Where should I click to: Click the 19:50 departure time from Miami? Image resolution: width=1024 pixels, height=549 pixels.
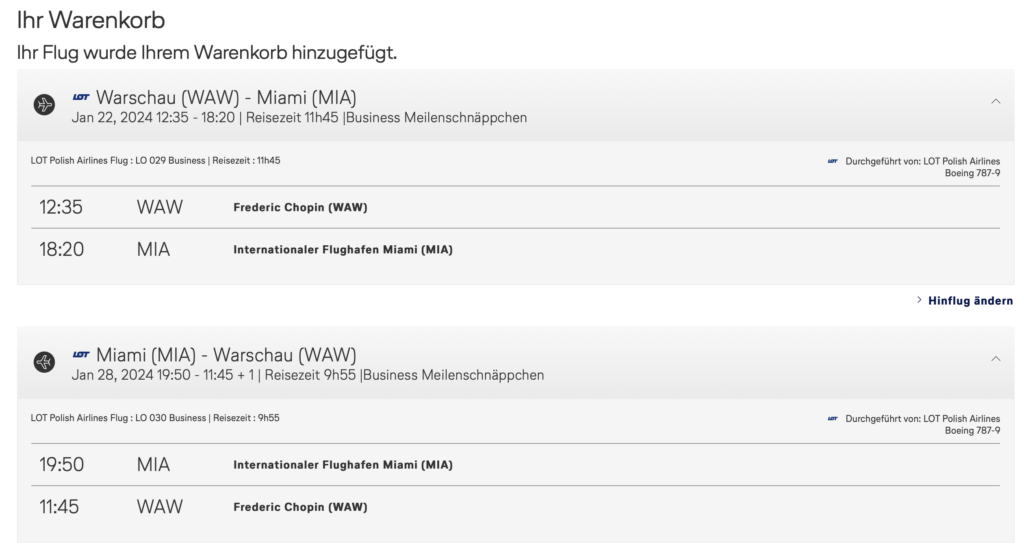click(x=61, y=464)
